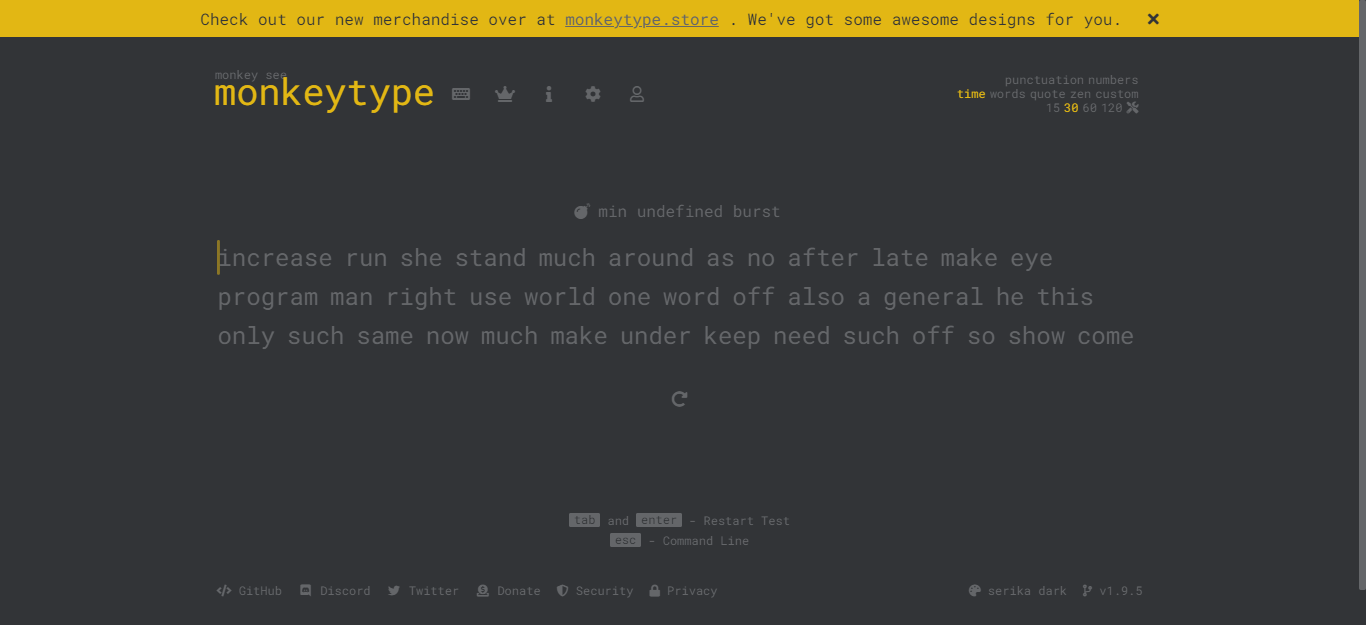Select custom mode
Viewport: 1366px width, 625px height.
tap(1117, 94)
